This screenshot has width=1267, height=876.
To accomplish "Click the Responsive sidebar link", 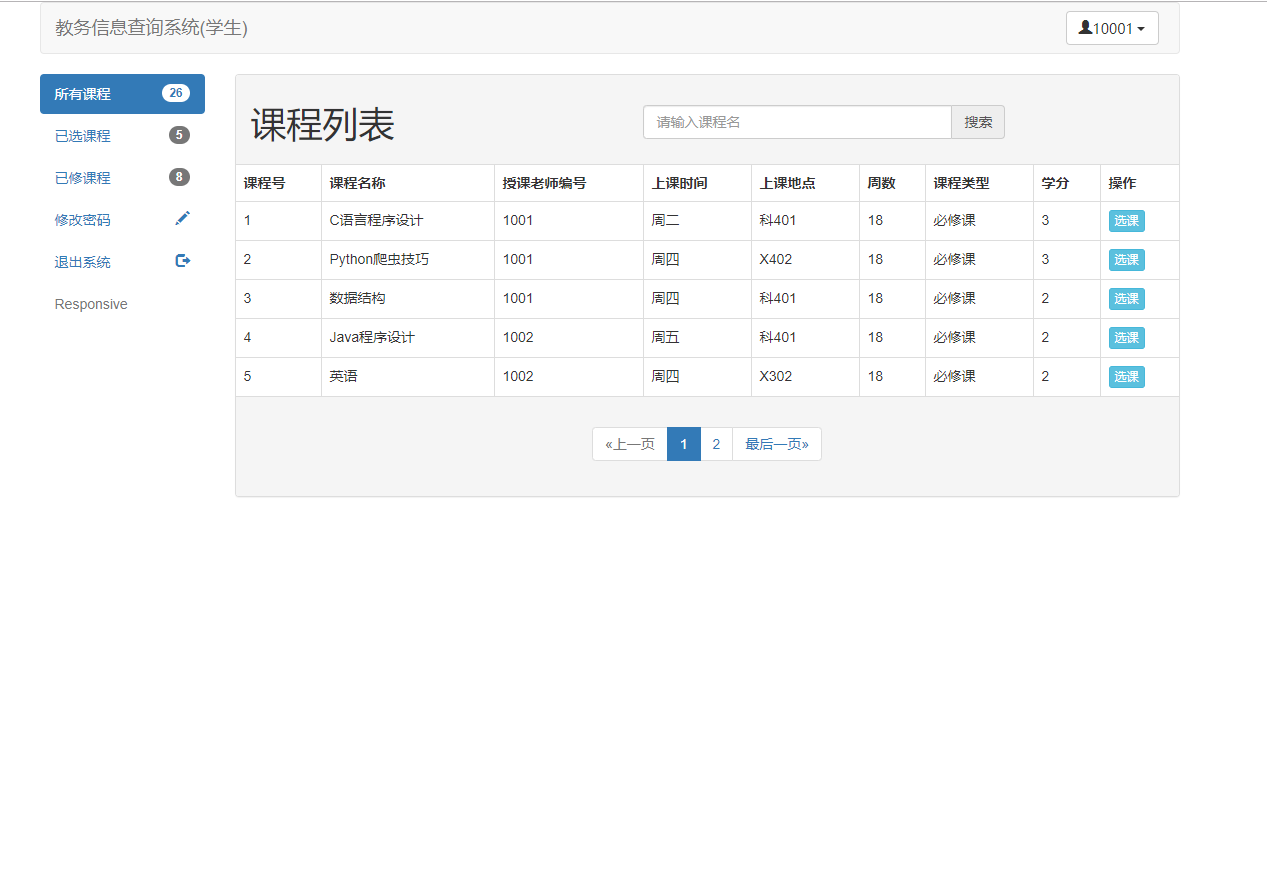I will coord(90,303).
